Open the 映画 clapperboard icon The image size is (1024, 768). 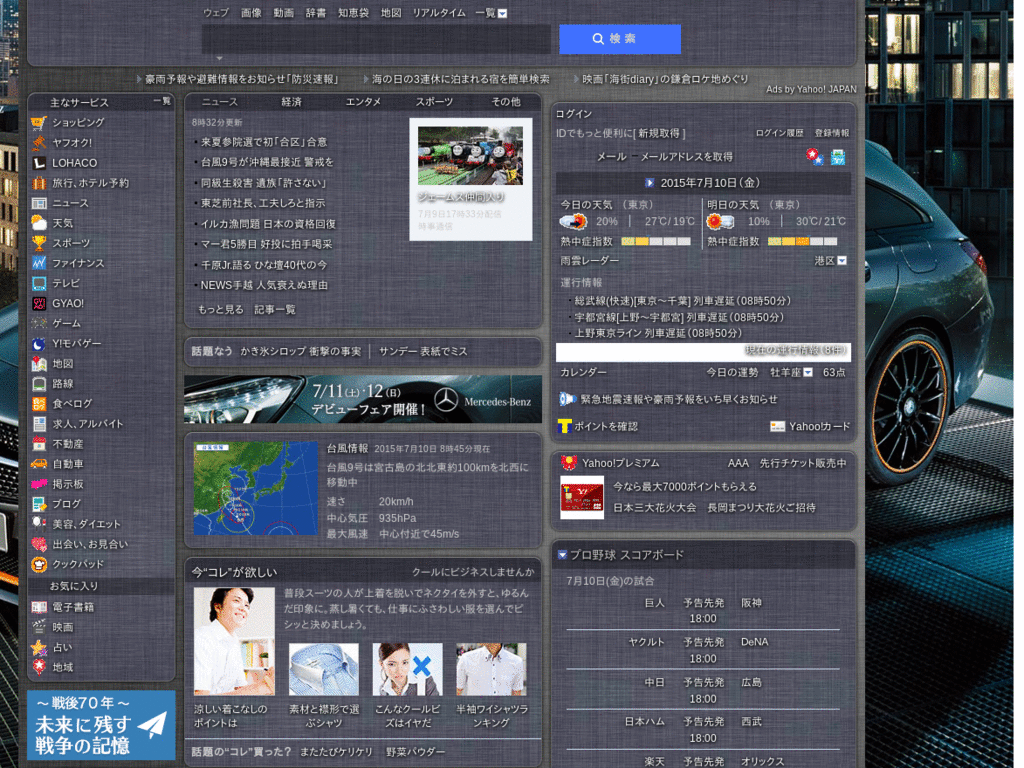(39, 628)
